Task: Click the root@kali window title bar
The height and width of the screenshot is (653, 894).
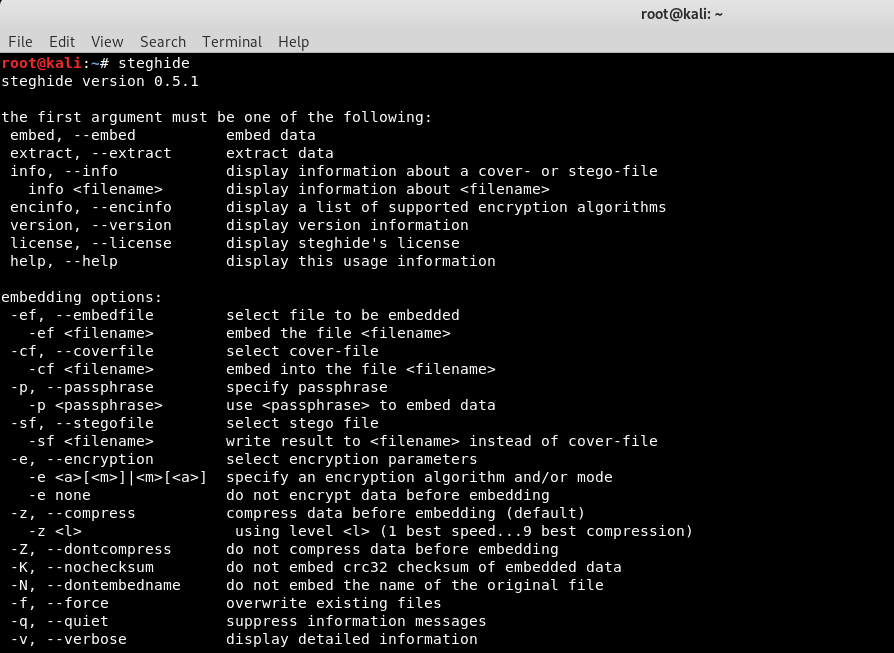Action: (x=681, y=14)
